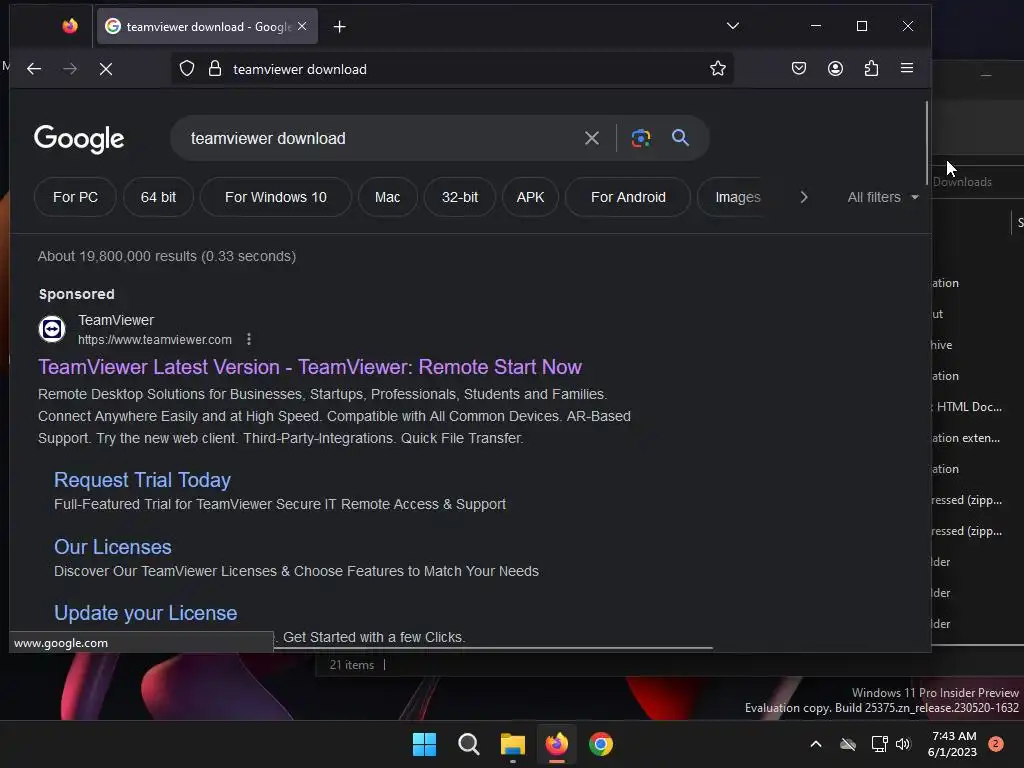Click the Google search magnifier button

[x=680, y=138]
